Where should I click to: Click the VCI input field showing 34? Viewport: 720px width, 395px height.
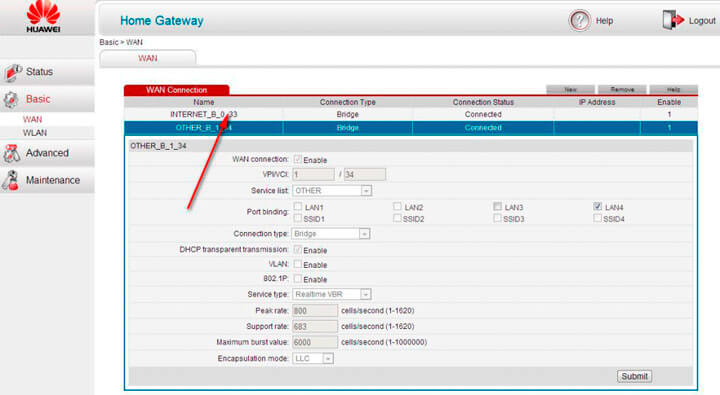click(365, 175)
